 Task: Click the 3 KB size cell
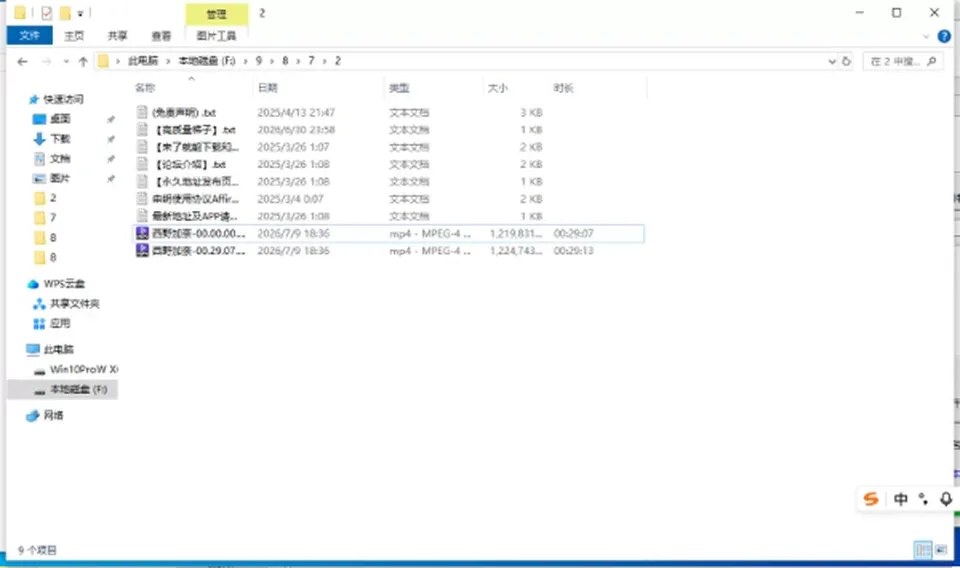[x=531, y=113]
